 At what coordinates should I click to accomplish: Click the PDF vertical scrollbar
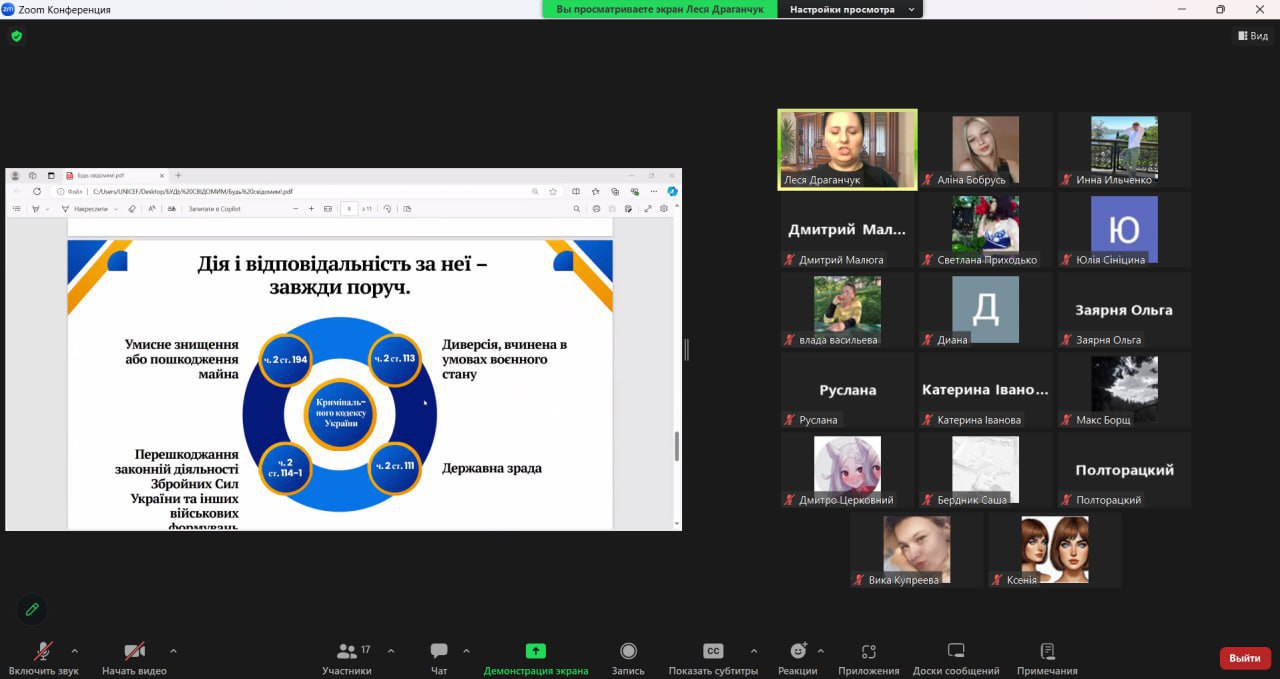point(677,446)
